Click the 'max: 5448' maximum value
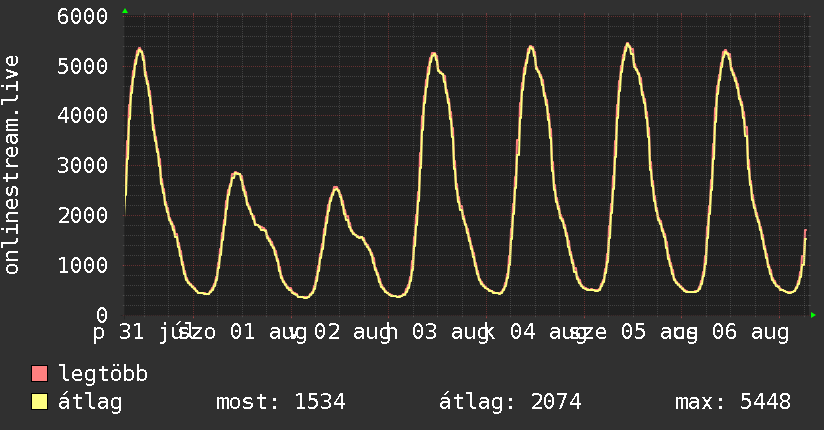 [x=733, y=402]
